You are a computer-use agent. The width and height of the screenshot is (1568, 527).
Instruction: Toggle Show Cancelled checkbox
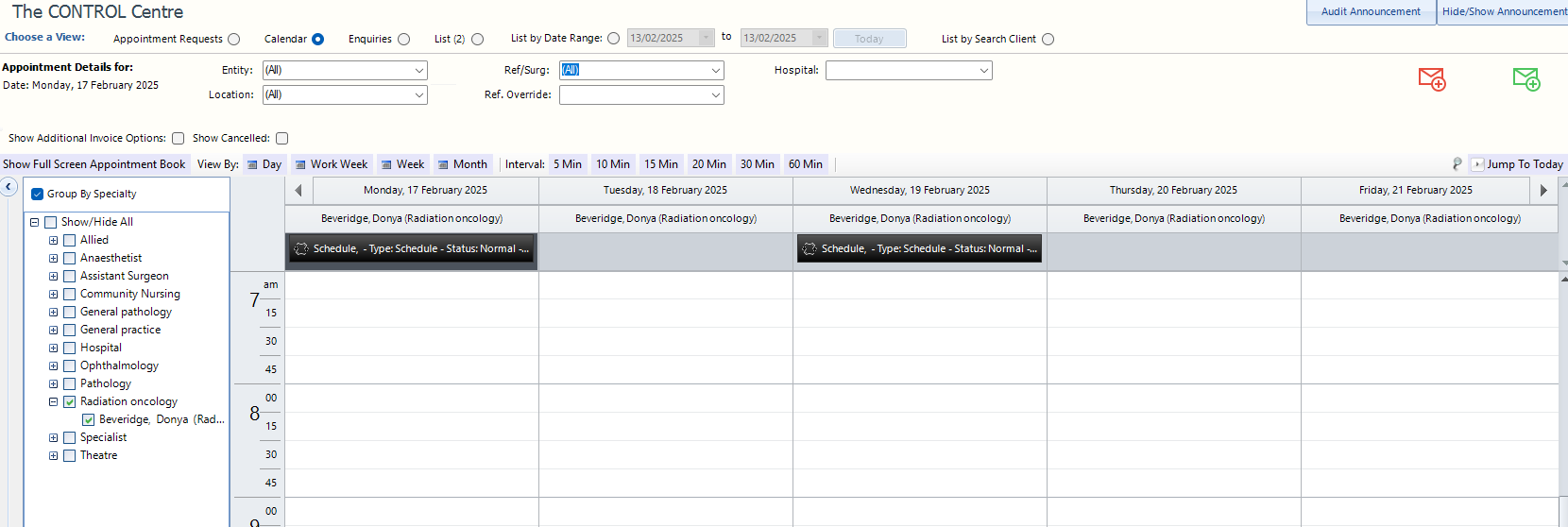click(x=281, y=139)
